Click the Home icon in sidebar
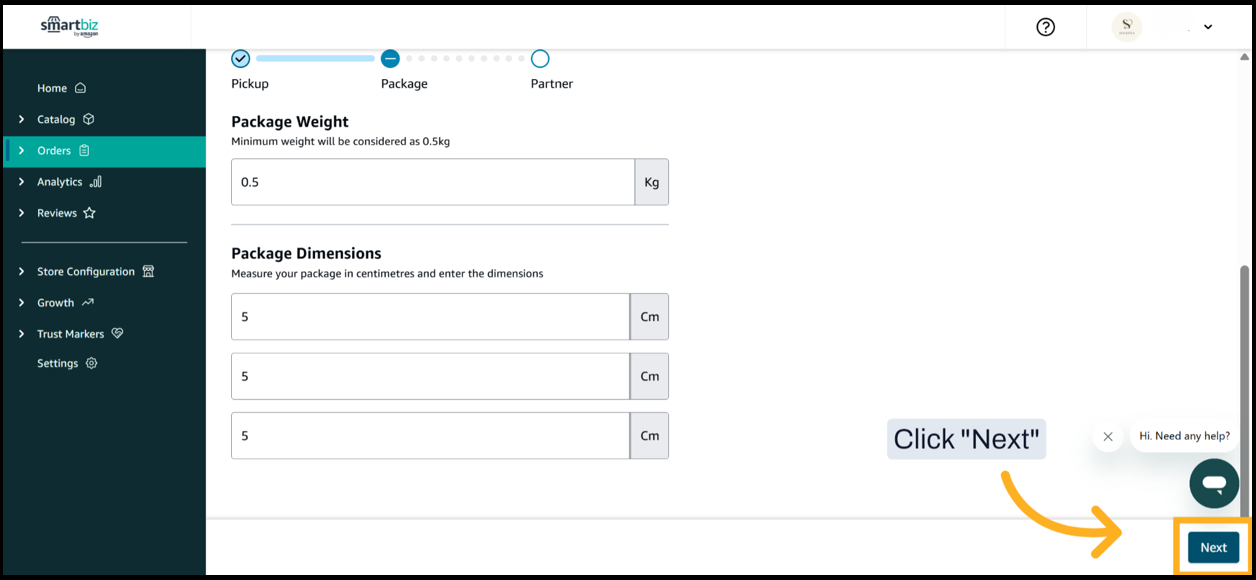The image size is (1256, 580). pyautogui.click(x=81, y=88)
